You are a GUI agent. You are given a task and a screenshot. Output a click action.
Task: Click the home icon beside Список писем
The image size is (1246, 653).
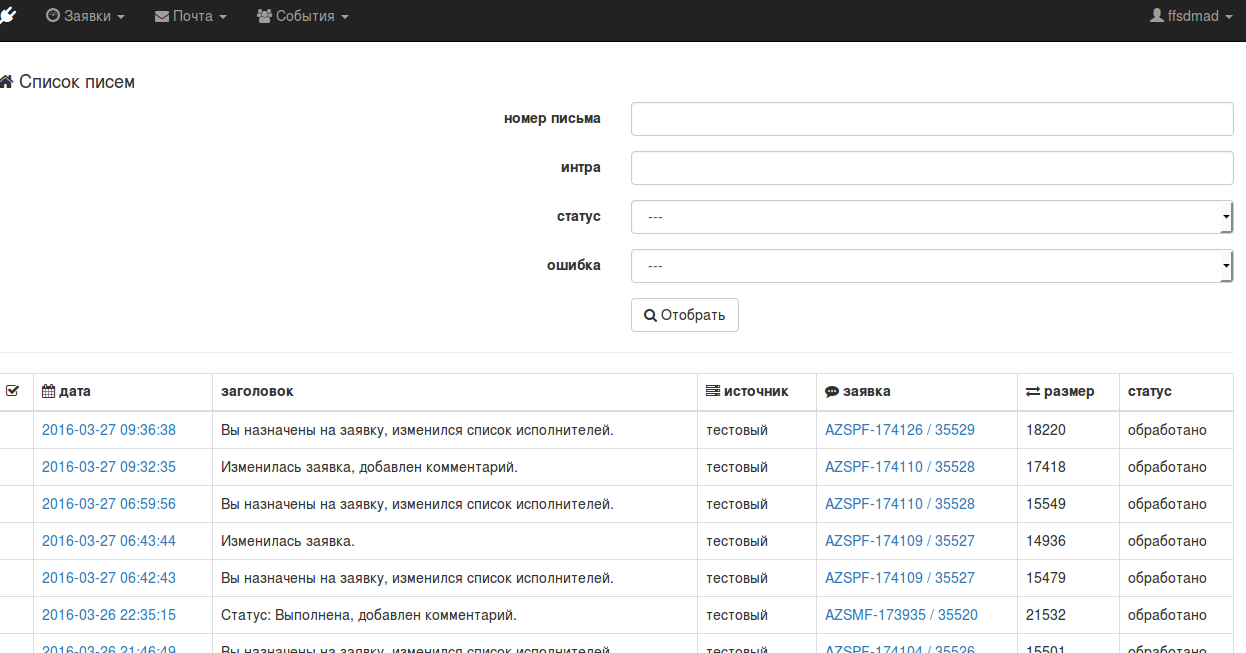tap(7, 82)
